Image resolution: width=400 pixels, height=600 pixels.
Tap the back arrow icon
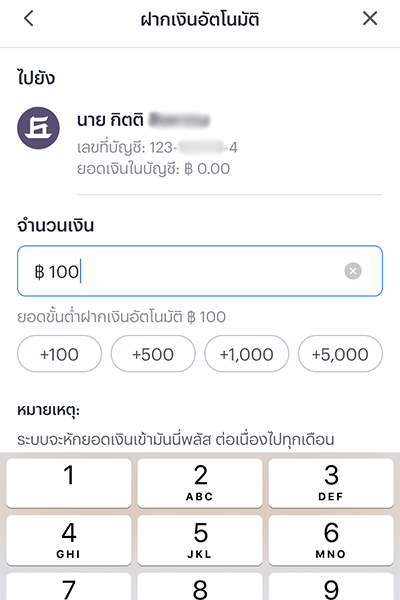click(29, 18)
